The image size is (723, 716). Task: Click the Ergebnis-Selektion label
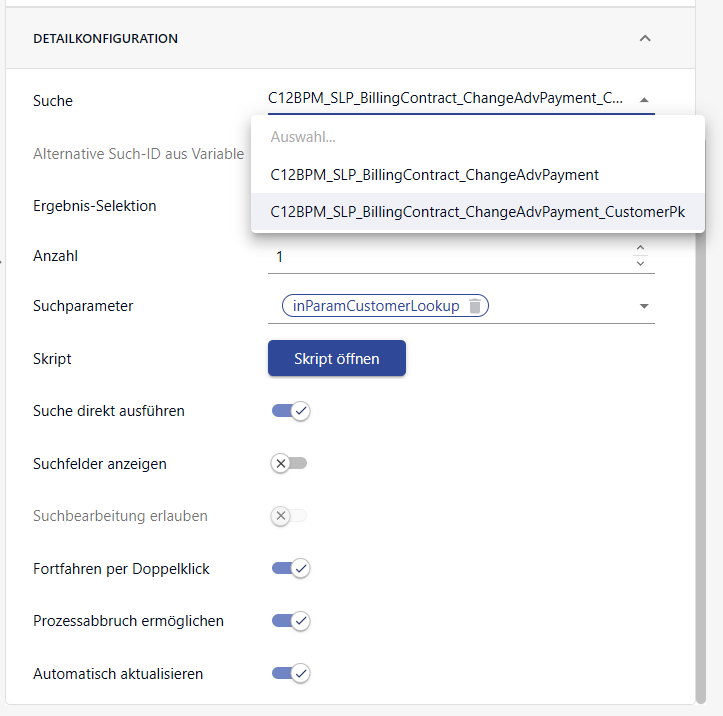[x=95, y=206]
